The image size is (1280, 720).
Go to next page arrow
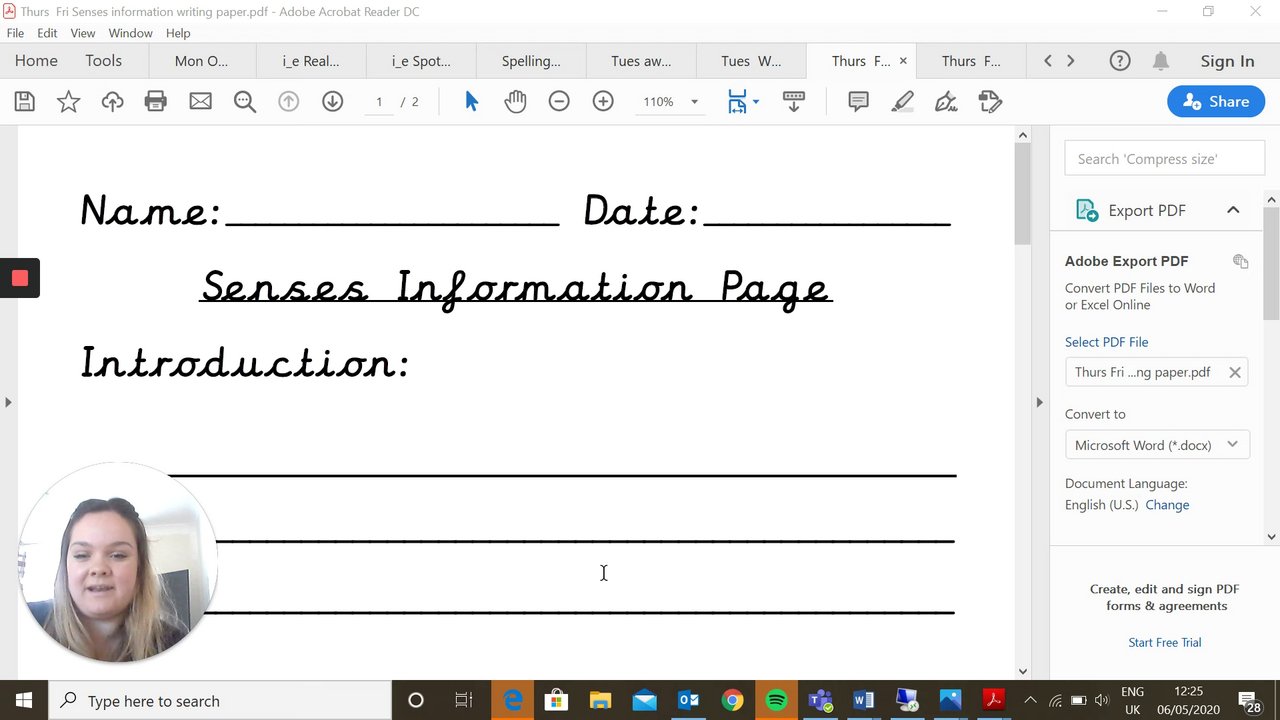(333, 101)
